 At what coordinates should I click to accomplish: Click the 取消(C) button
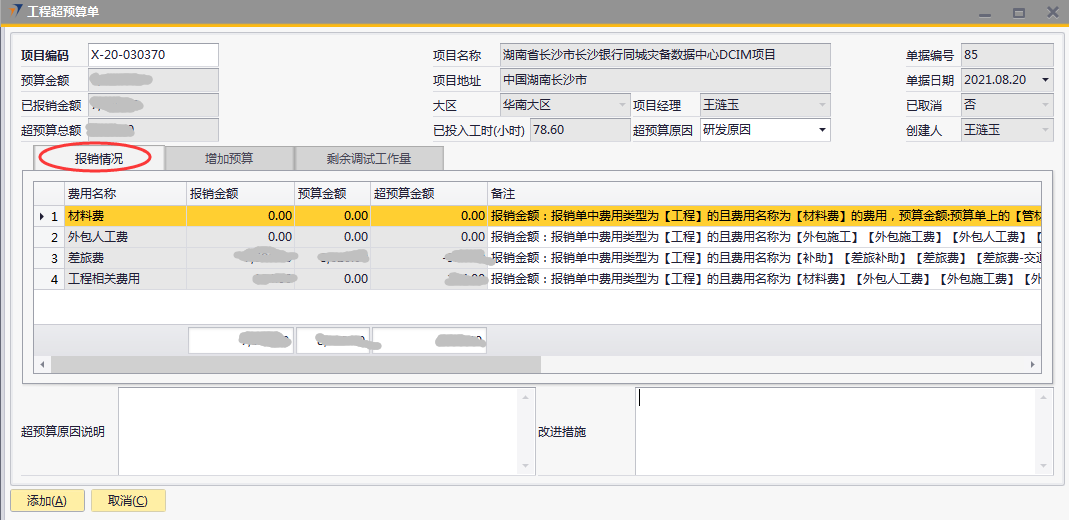point(128,501)
